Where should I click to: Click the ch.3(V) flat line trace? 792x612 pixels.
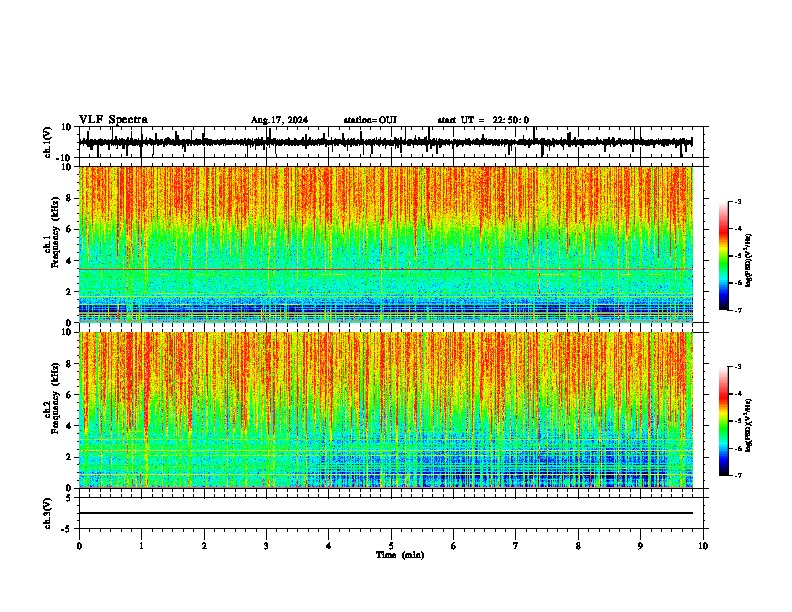pyautogui.click(x=386, y=513)
